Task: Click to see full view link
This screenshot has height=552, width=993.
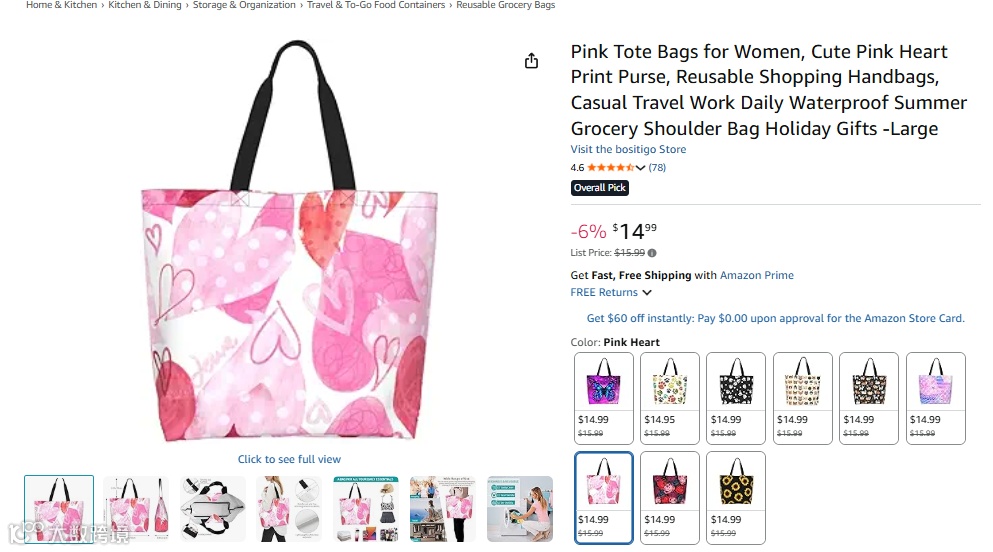Action: (x=289, y=459)
